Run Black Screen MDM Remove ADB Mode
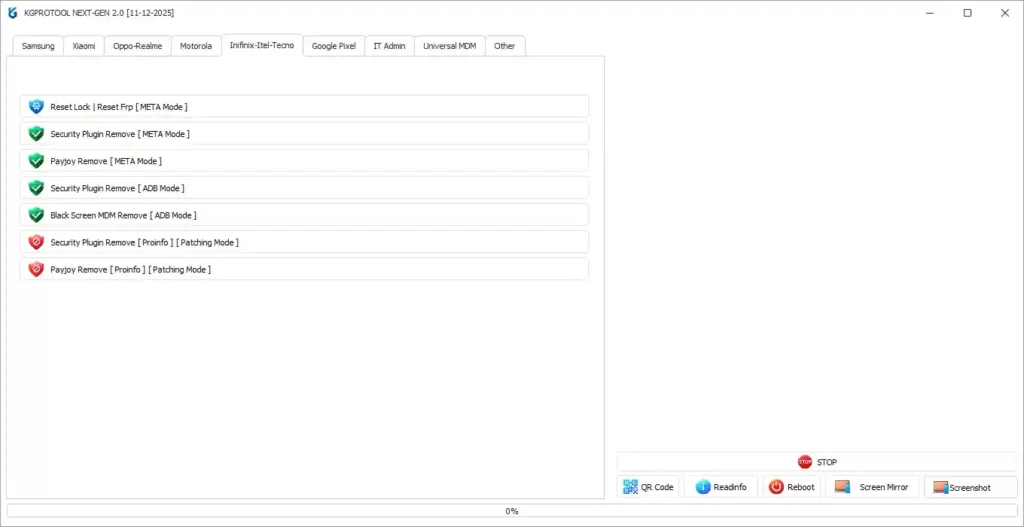 [x=304, y=215]
